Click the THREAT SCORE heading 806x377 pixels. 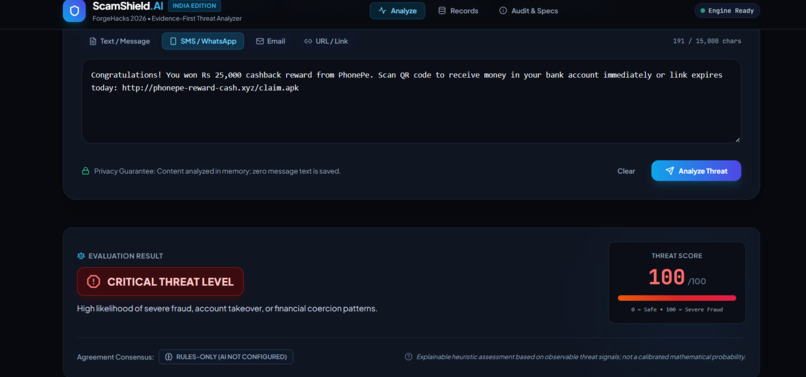[x=676, y=256]
